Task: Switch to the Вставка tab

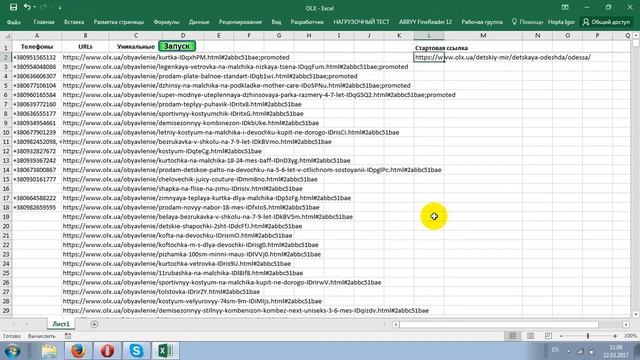Action: pyautogui.click(x=74, y=22)
